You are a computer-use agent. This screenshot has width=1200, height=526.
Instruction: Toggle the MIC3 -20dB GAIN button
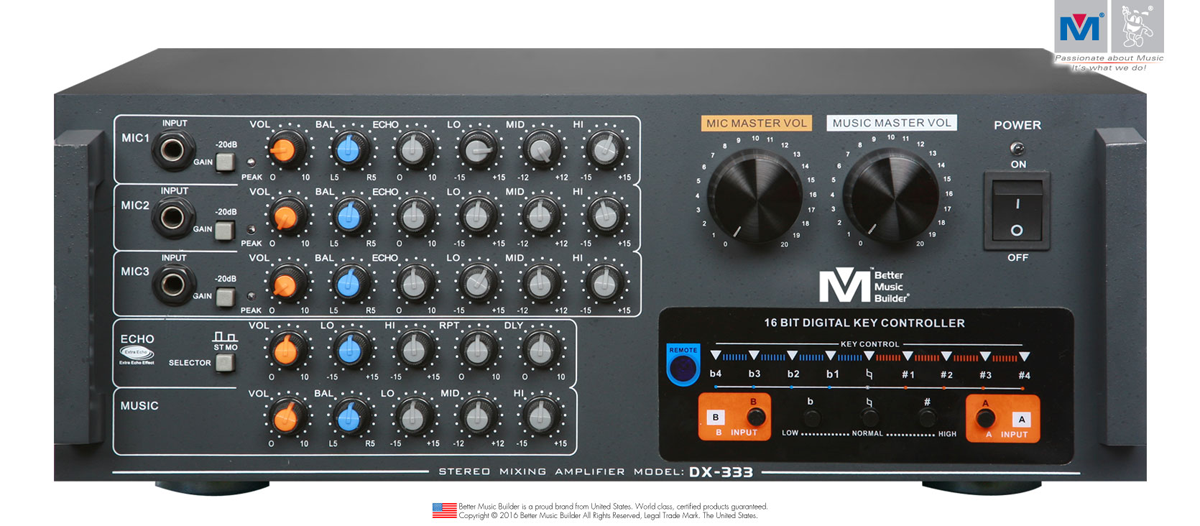[x=225, y=297]
